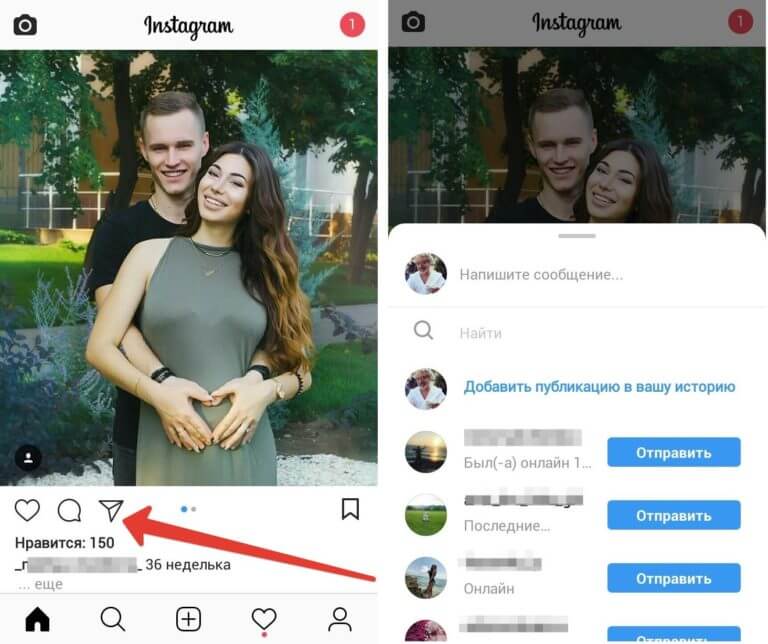The image size is (768, 644).
Task: Grab the share sheet's top handle bar
Action: pos(577,236)
